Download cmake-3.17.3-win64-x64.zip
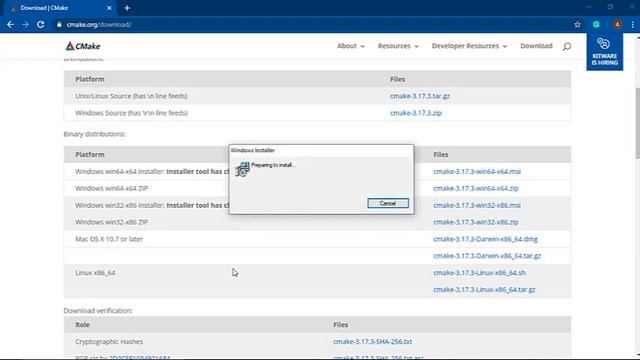 coord(476,188)
